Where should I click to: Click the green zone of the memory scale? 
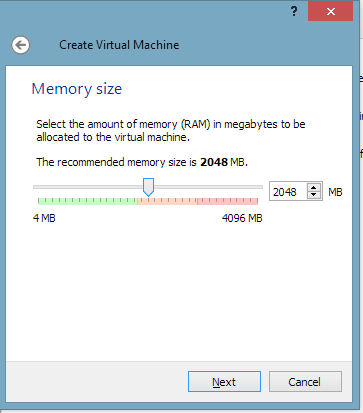click(87, 201)
